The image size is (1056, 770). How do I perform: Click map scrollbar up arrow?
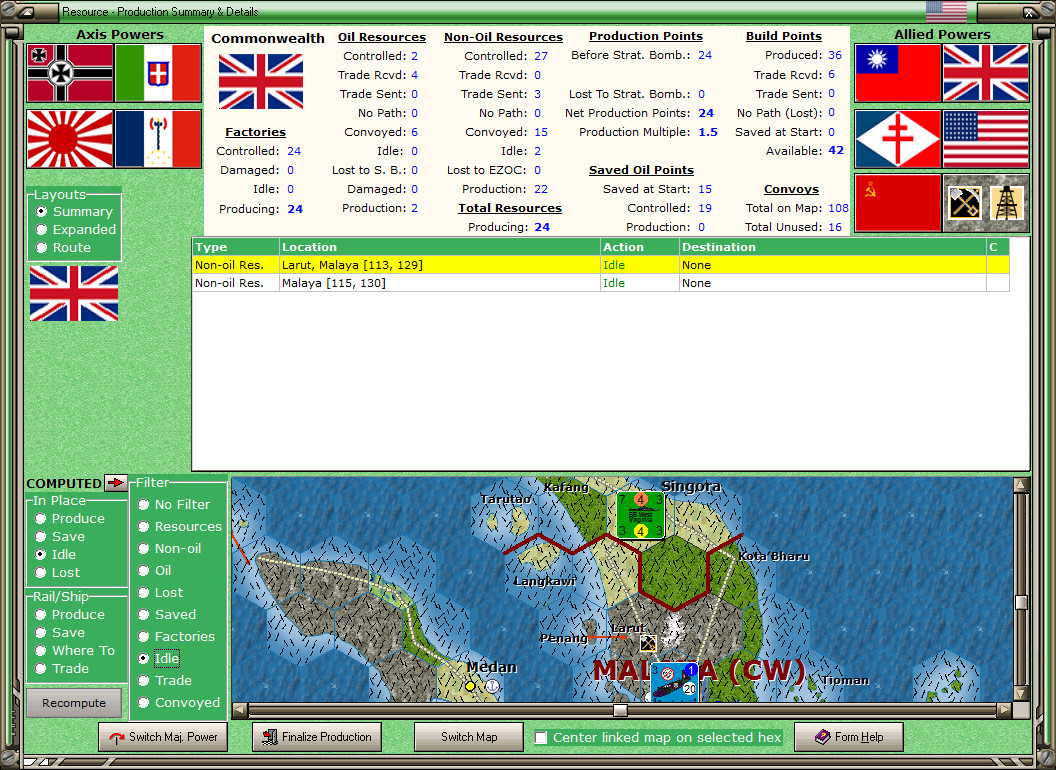pyautogui.click(x=1021, y=484)
